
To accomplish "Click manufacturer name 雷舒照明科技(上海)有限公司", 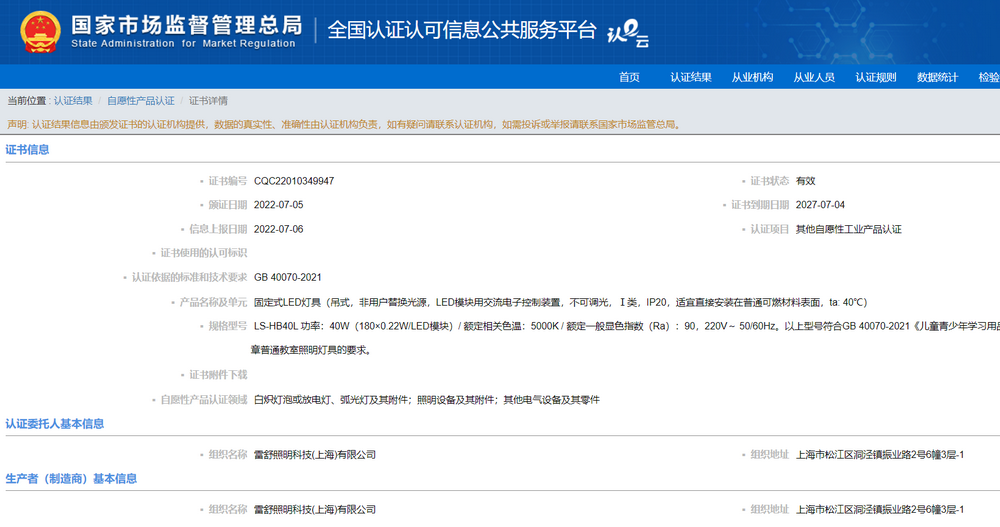I will coord(314,510).
